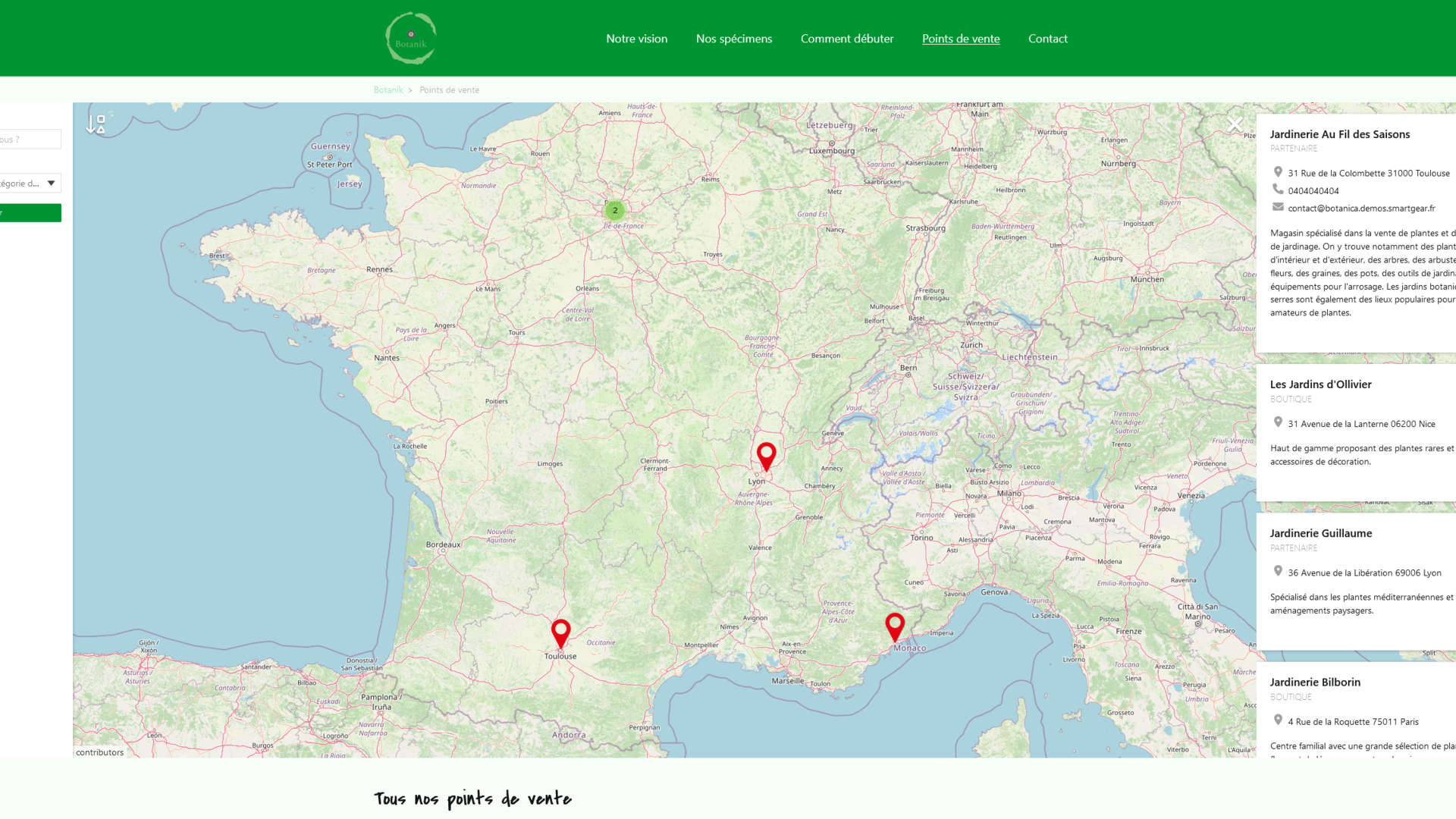
Task: Open the sort and filter panel icon
Action: 96,124
